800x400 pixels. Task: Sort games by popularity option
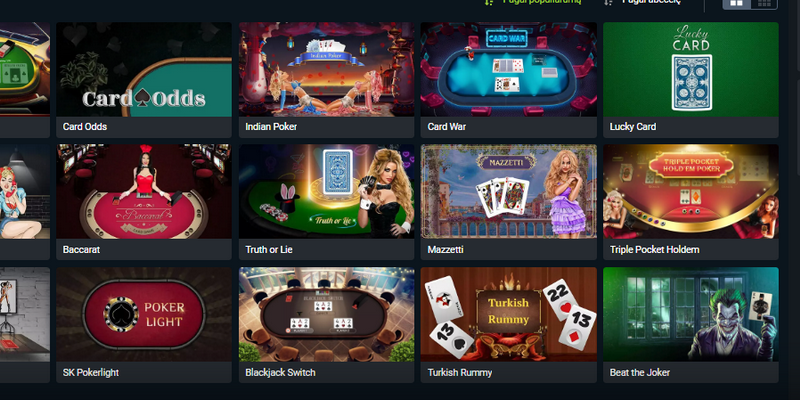pyautogui.click(x=533, y=2)
